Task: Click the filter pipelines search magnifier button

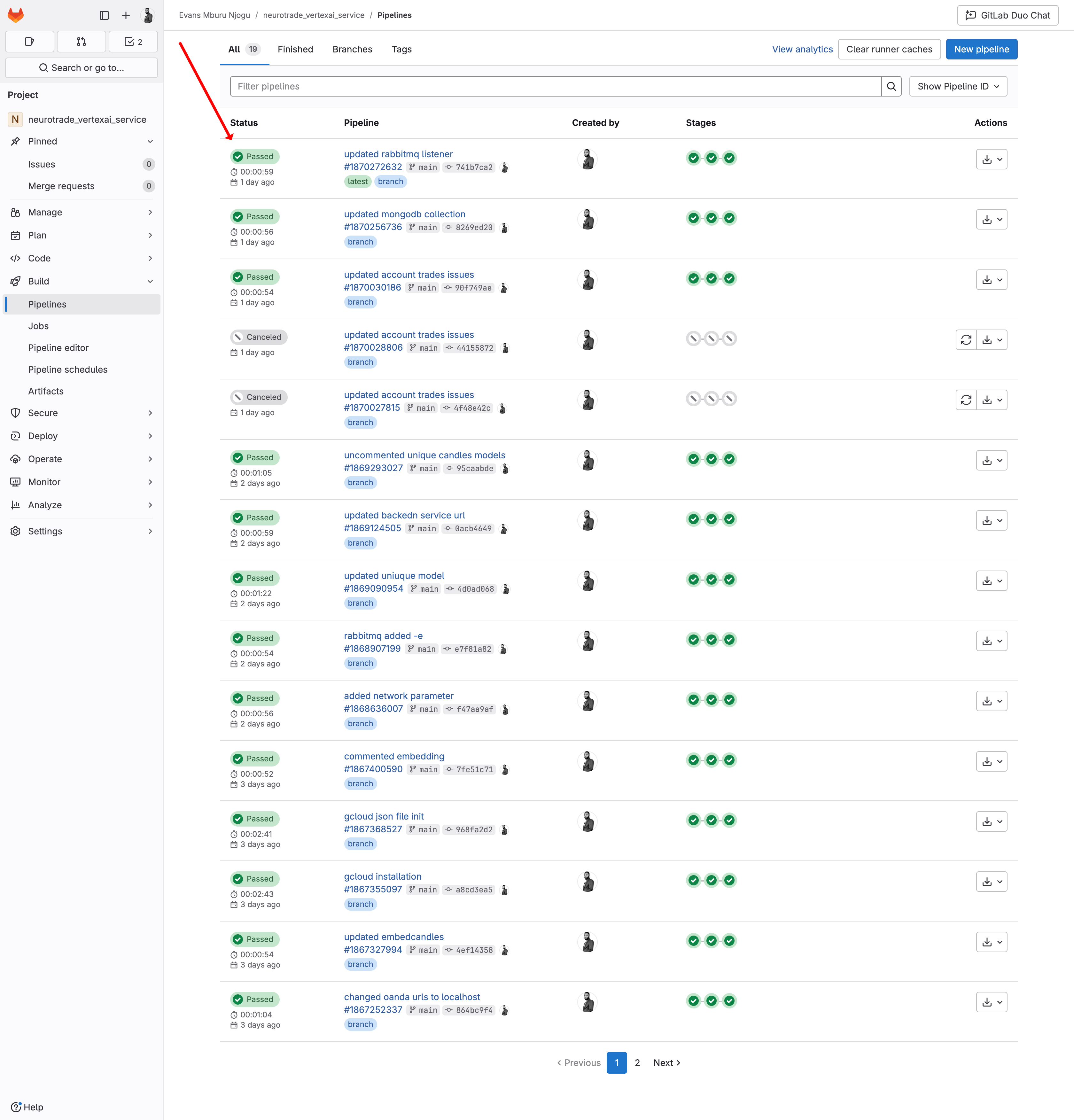Action: pos(891,86)
